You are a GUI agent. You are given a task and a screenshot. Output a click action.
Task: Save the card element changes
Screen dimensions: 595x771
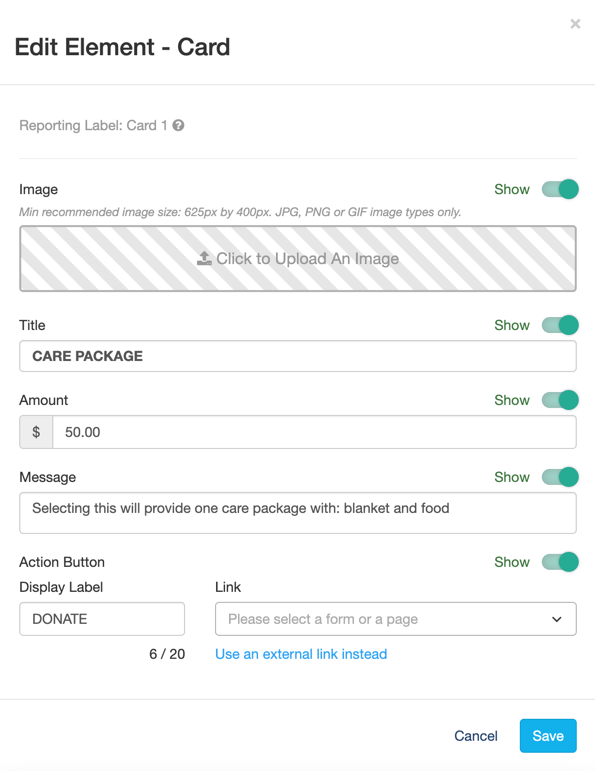(x=548, y=736)
